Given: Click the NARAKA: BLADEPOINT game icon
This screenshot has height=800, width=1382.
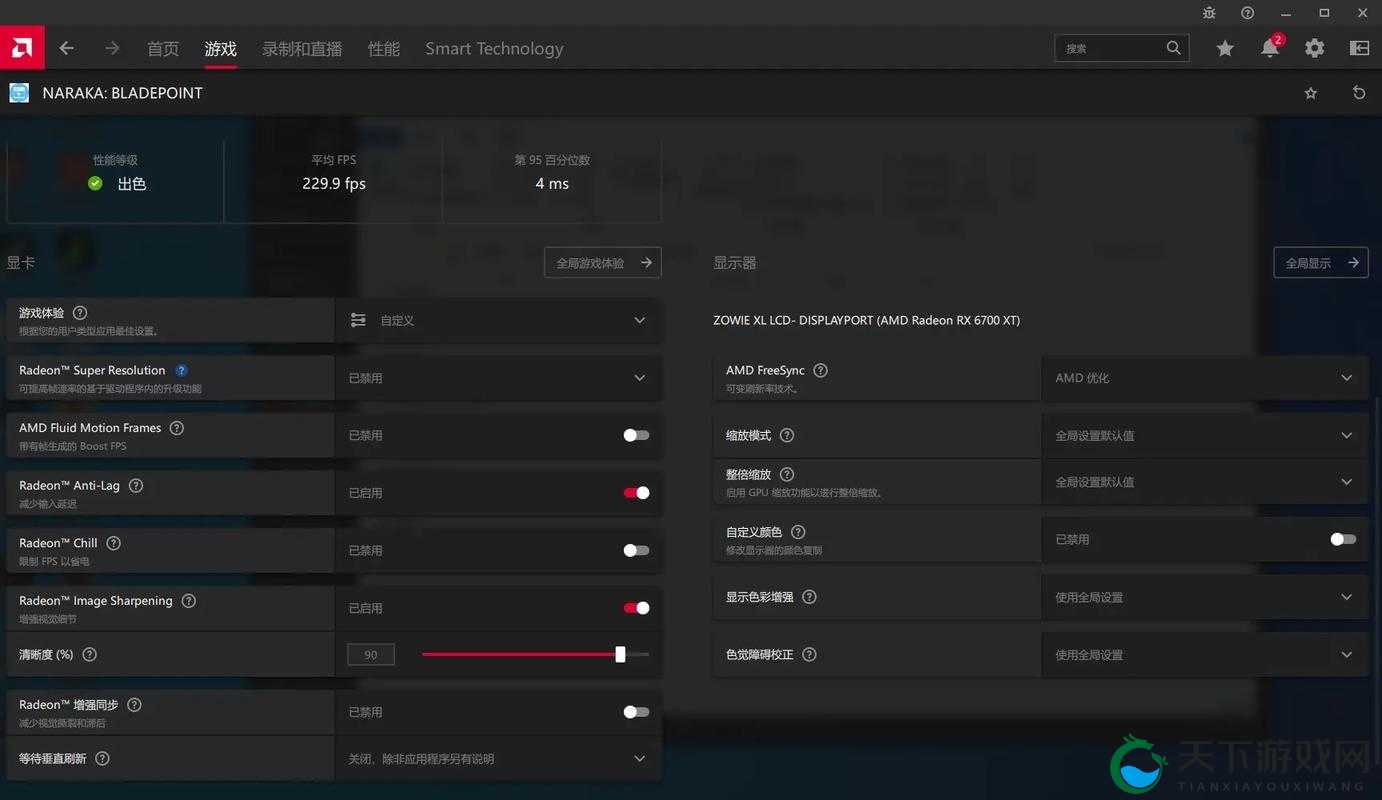Looking at the screenshot, I should tap(19, 93).
